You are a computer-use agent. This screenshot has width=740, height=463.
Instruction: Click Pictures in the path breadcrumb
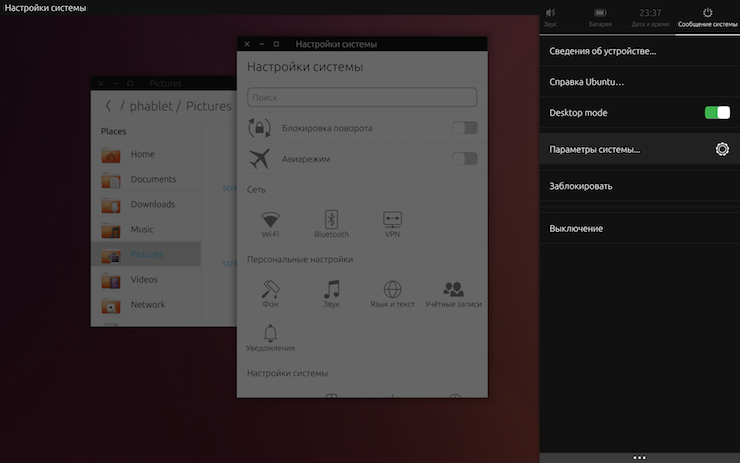pyautogui.click(x=209, y=106)
